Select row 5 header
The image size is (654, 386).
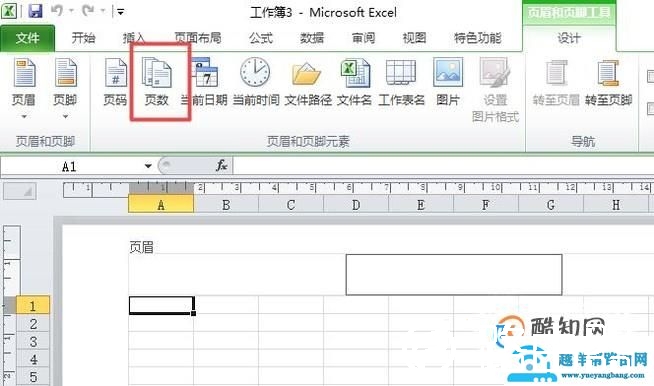[x=33, y=376]
